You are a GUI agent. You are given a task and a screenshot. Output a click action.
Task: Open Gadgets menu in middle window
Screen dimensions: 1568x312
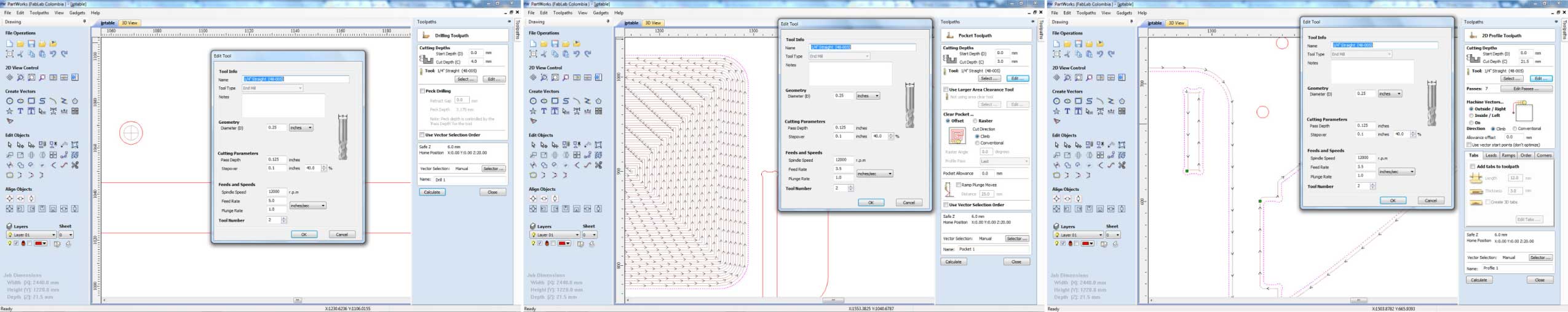[x=601, y=12]
